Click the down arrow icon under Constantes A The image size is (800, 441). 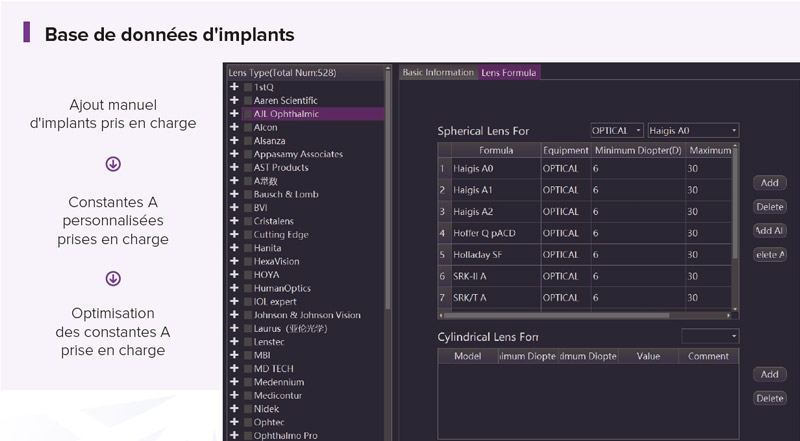click(x=113, y=279)
